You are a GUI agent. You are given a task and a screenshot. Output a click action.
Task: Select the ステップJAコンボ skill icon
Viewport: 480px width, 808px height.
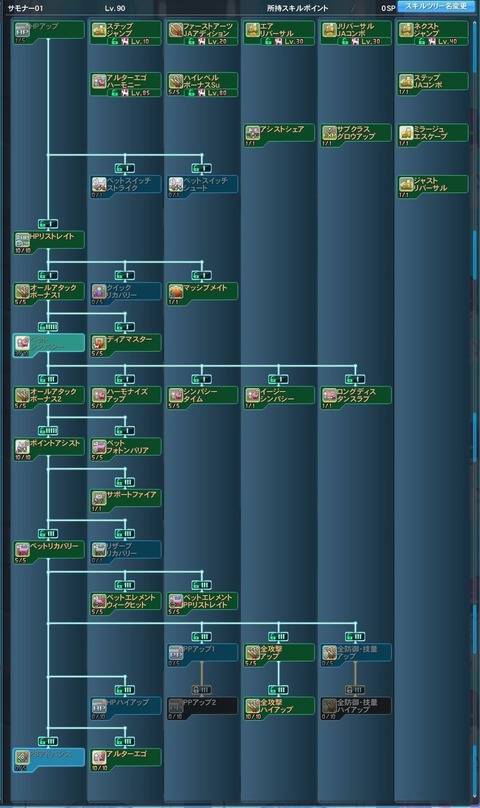[x=406, y=81]
